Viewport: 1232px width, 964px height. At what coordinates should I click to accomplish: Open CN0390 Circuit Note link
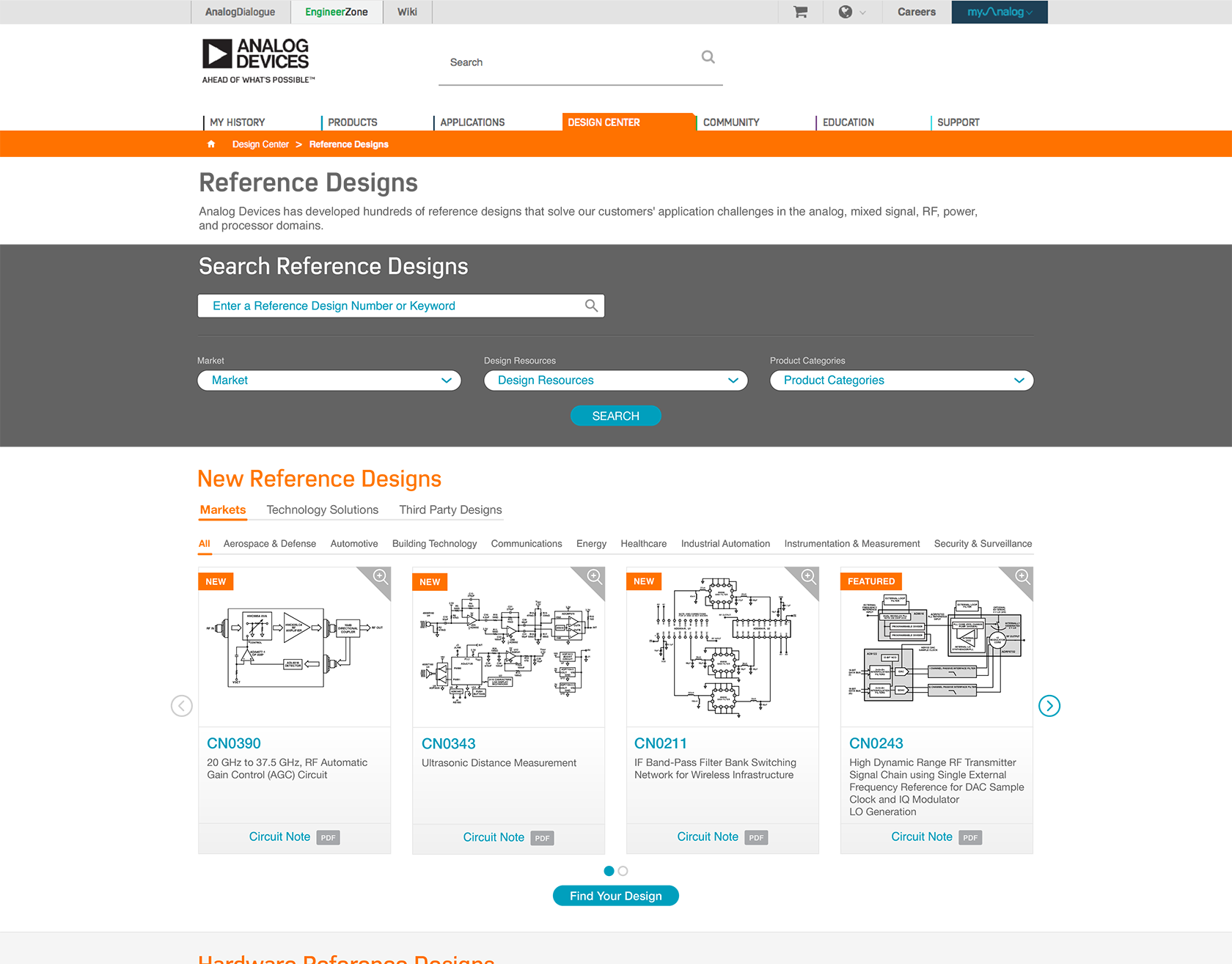[x=279, y=836]
